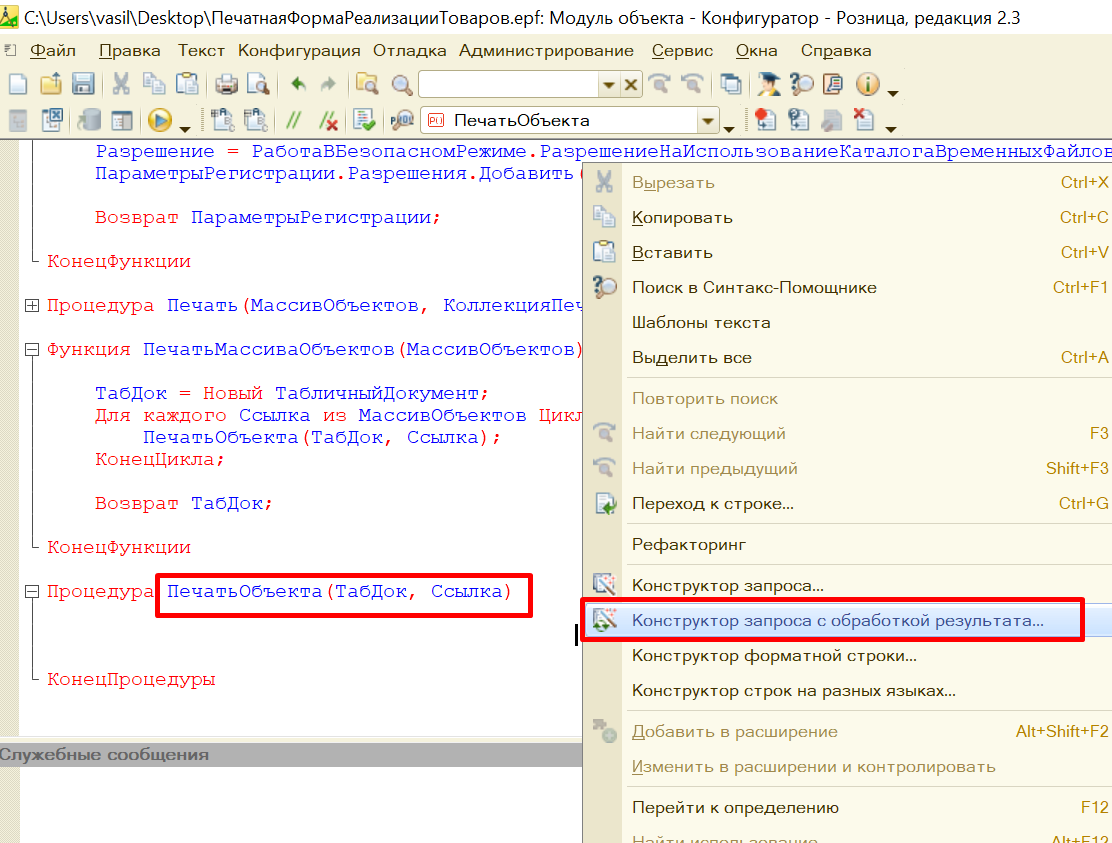Screen dimensions: 1112x843
Task: Click the Copy icon in the toolbar
Action: pyautogui.click(x=154, y=84)
